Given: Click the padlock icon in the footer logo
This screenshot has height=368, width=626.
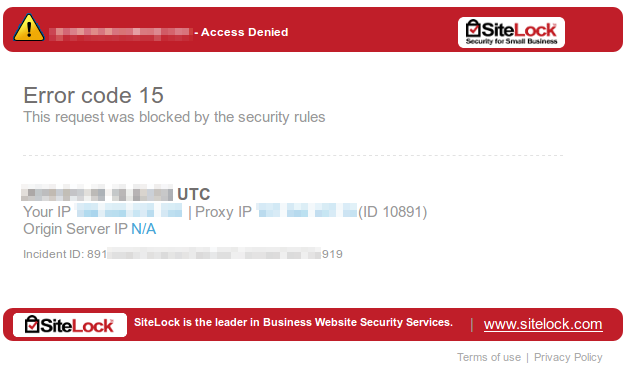Looking at the screenshot, I should point(32,324).
